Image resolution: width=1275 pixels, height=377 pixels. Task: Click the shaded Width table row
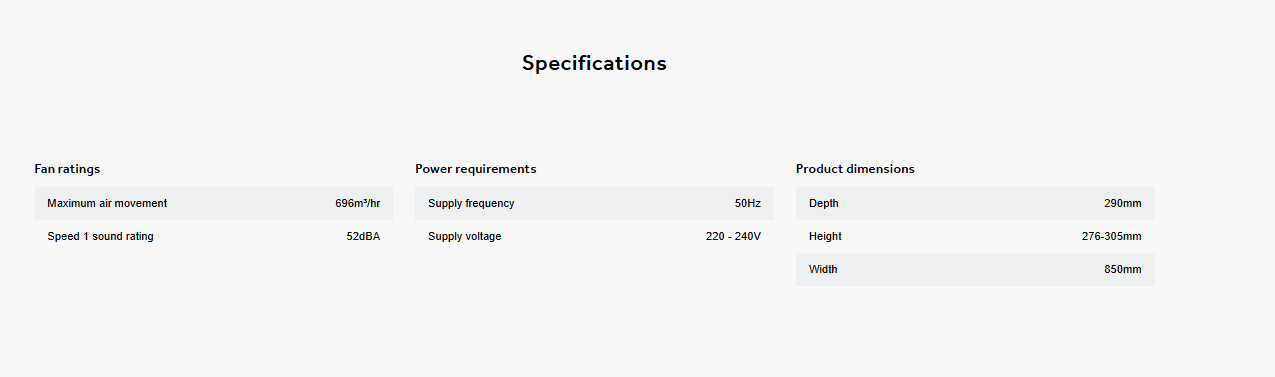[975, 269]
